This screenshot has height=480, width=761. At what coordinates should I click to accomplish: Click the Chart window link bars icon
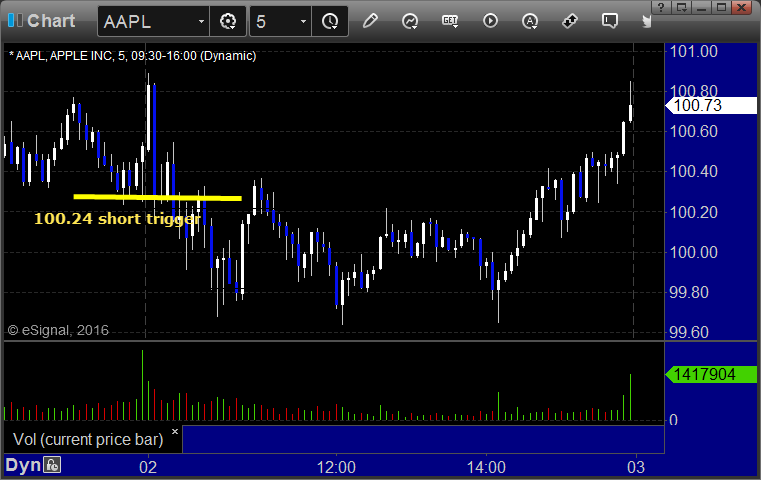(x=15, y=21)
